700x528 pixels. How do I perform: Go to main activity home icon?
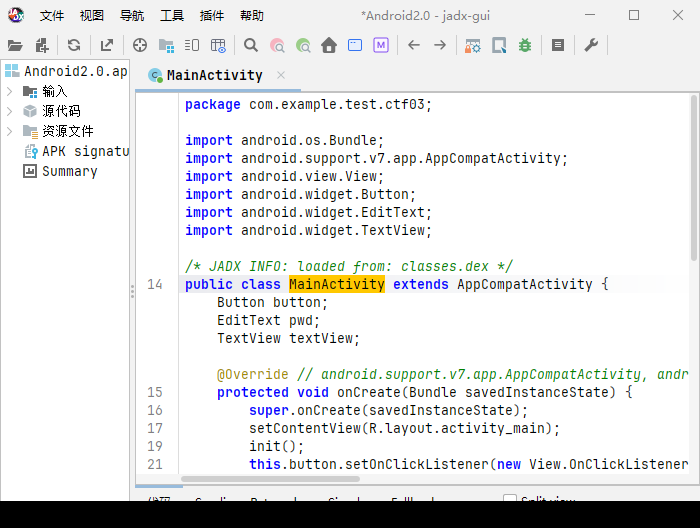[x=329, y=45]
